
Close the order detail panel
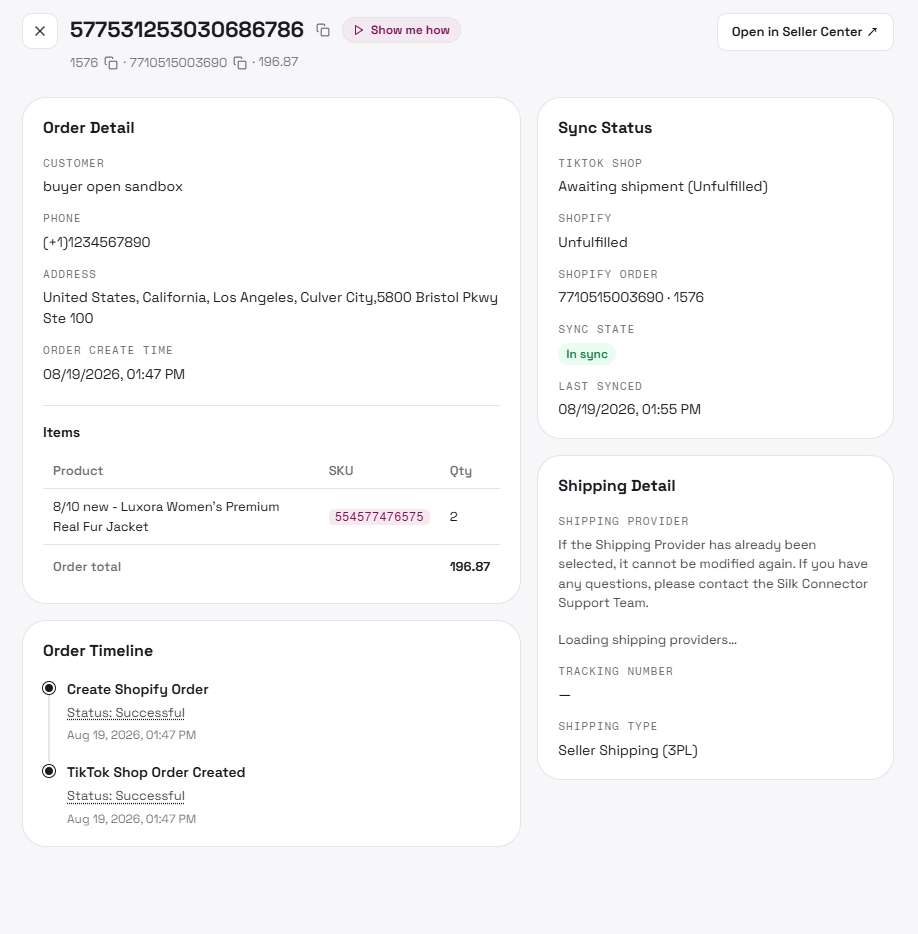pos(40,31)
